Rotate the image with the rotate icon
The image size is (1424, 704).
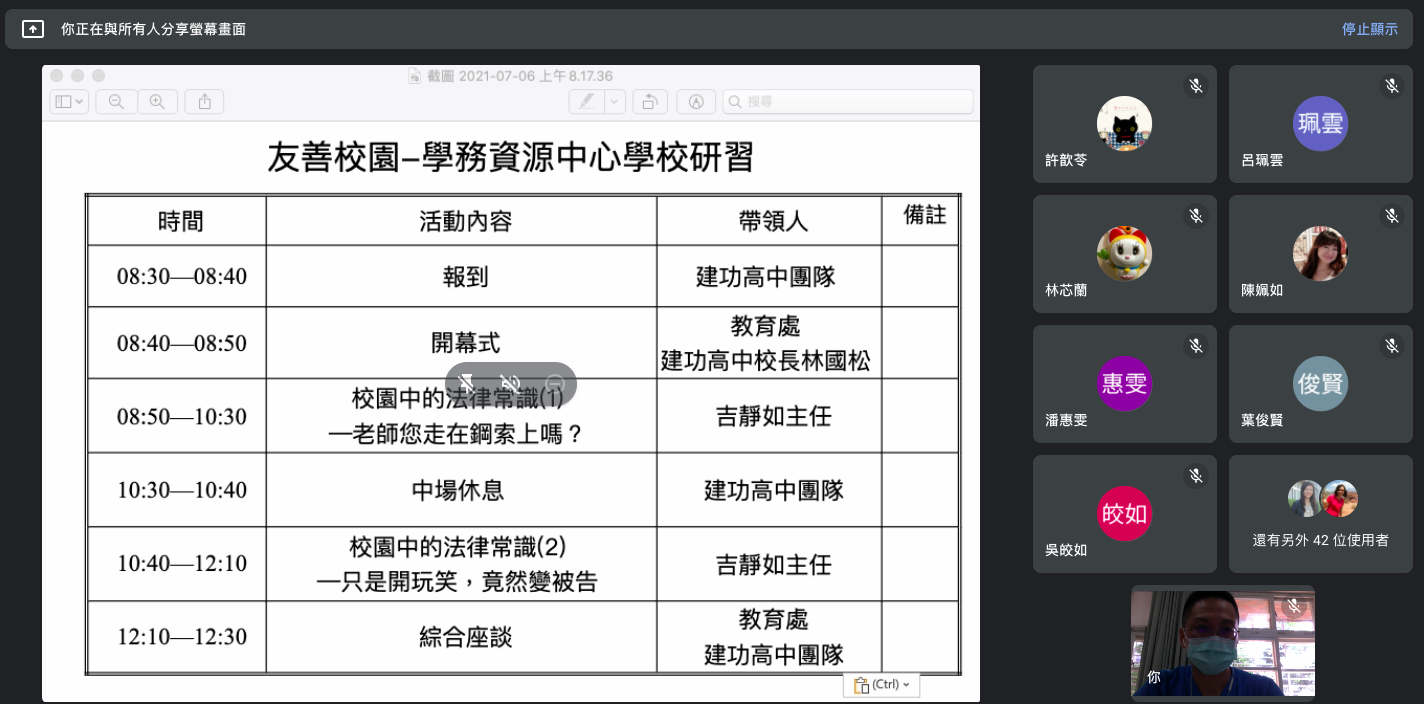click(x=649, y=101)
